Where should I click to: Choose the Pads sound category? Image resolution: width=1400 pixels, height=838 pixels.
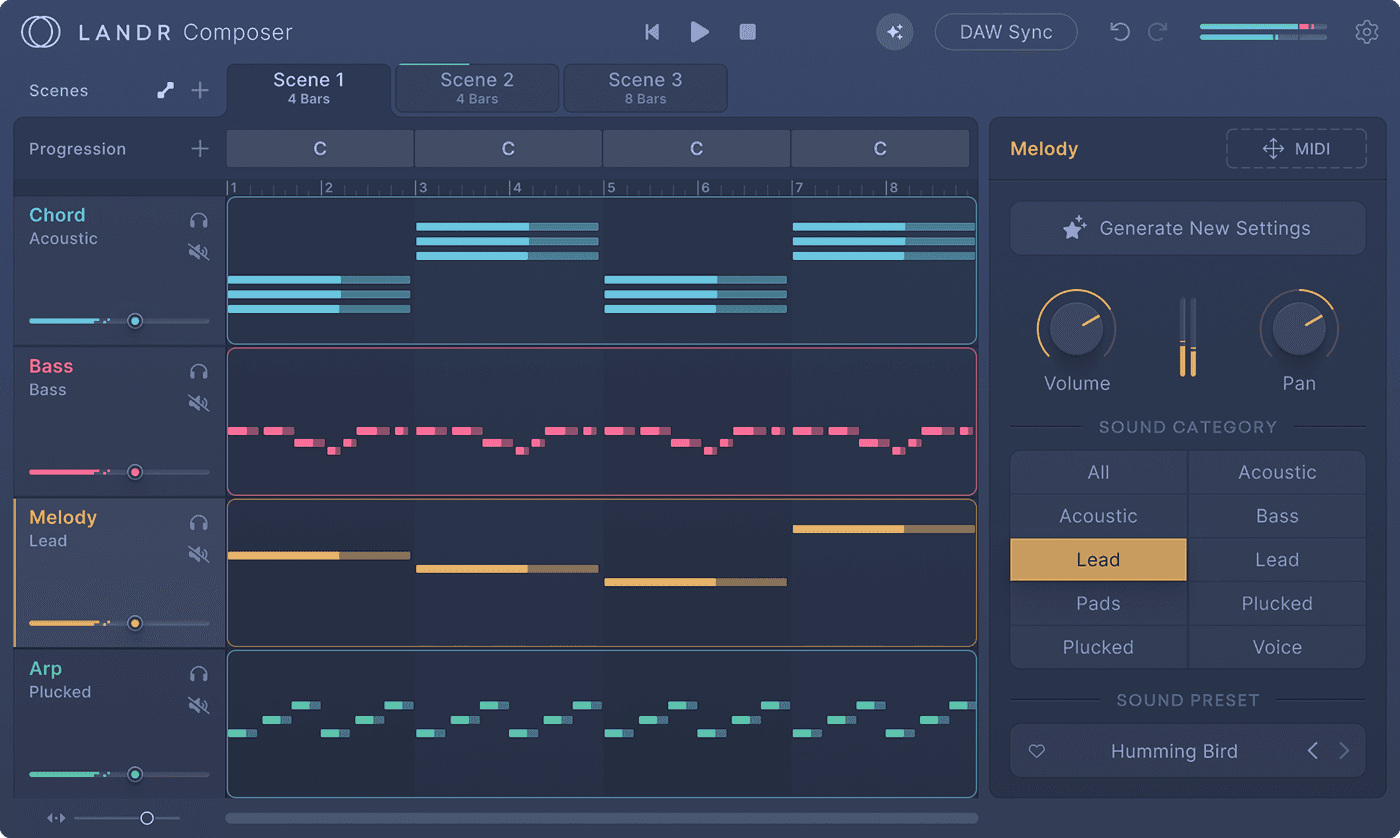coord(1098,604)
